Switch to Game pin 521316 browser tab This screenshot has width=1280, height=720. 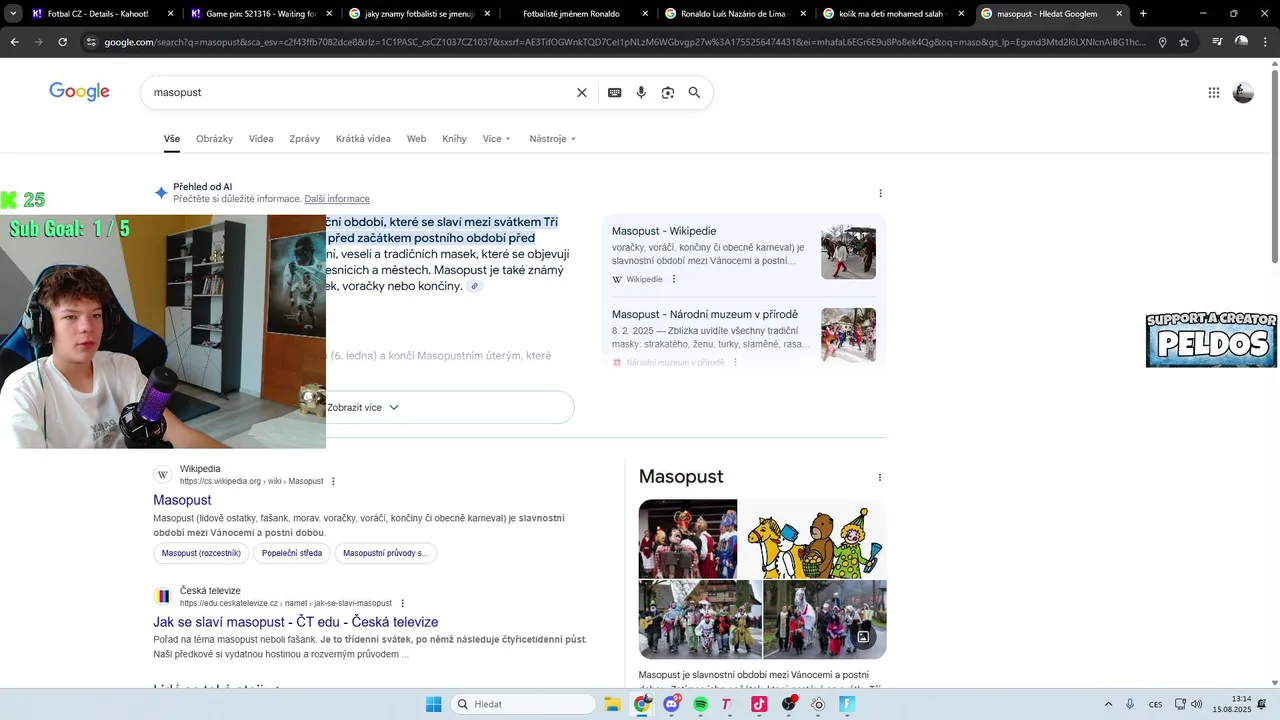click(x=260, y=14)
